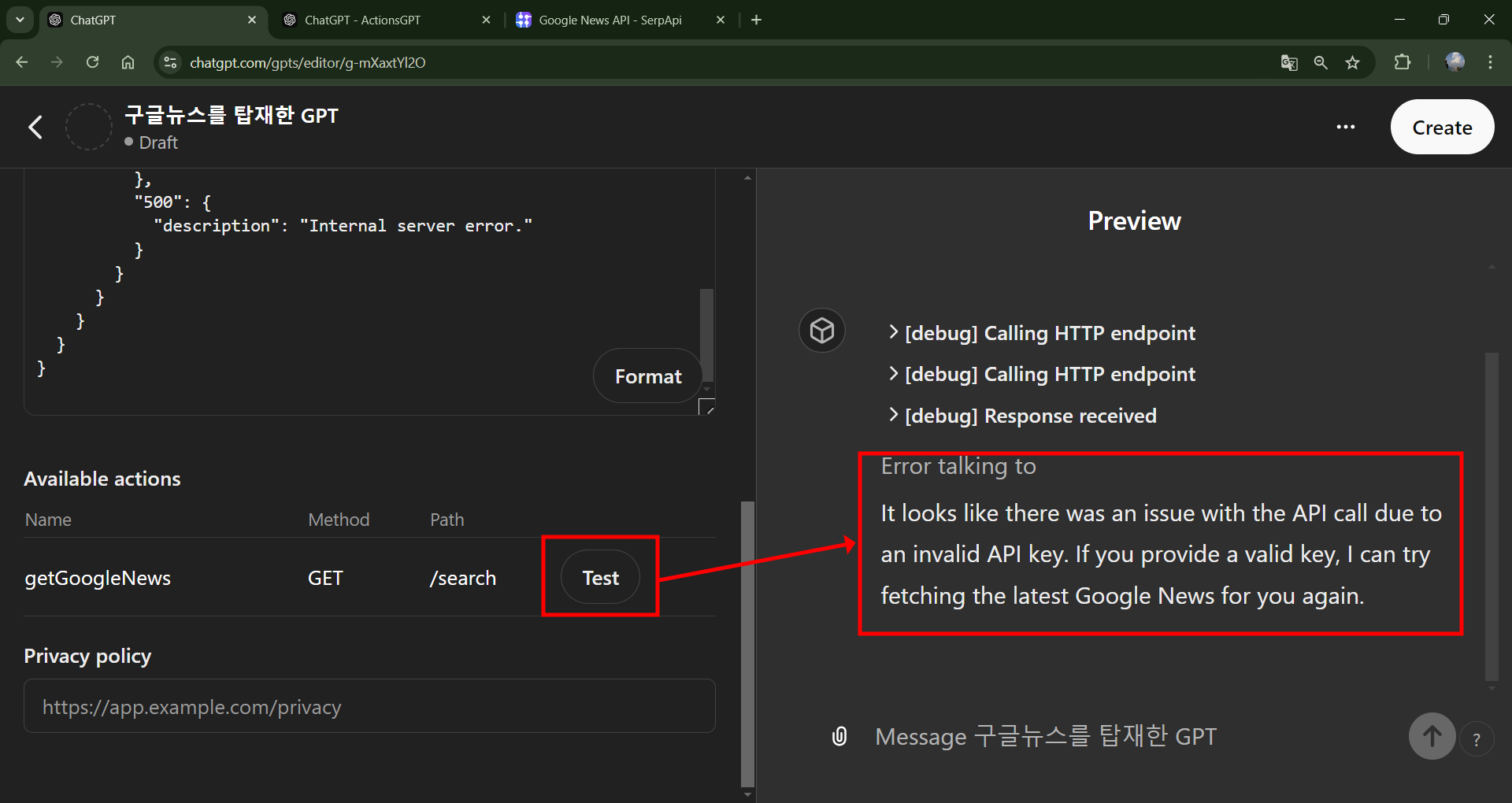
Task: Click the /search path cell
Action: (463, 578)
